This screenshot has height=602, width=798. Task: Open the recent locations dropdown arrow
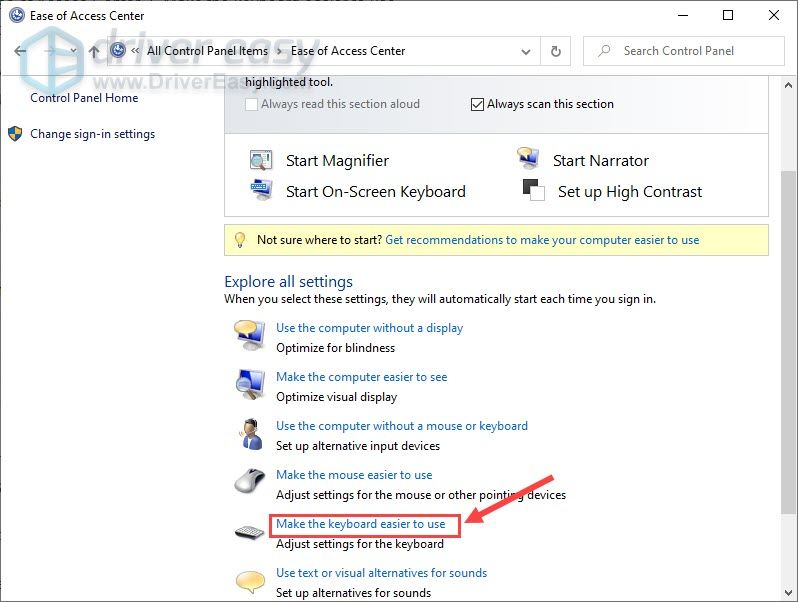[x=72, y=51]
